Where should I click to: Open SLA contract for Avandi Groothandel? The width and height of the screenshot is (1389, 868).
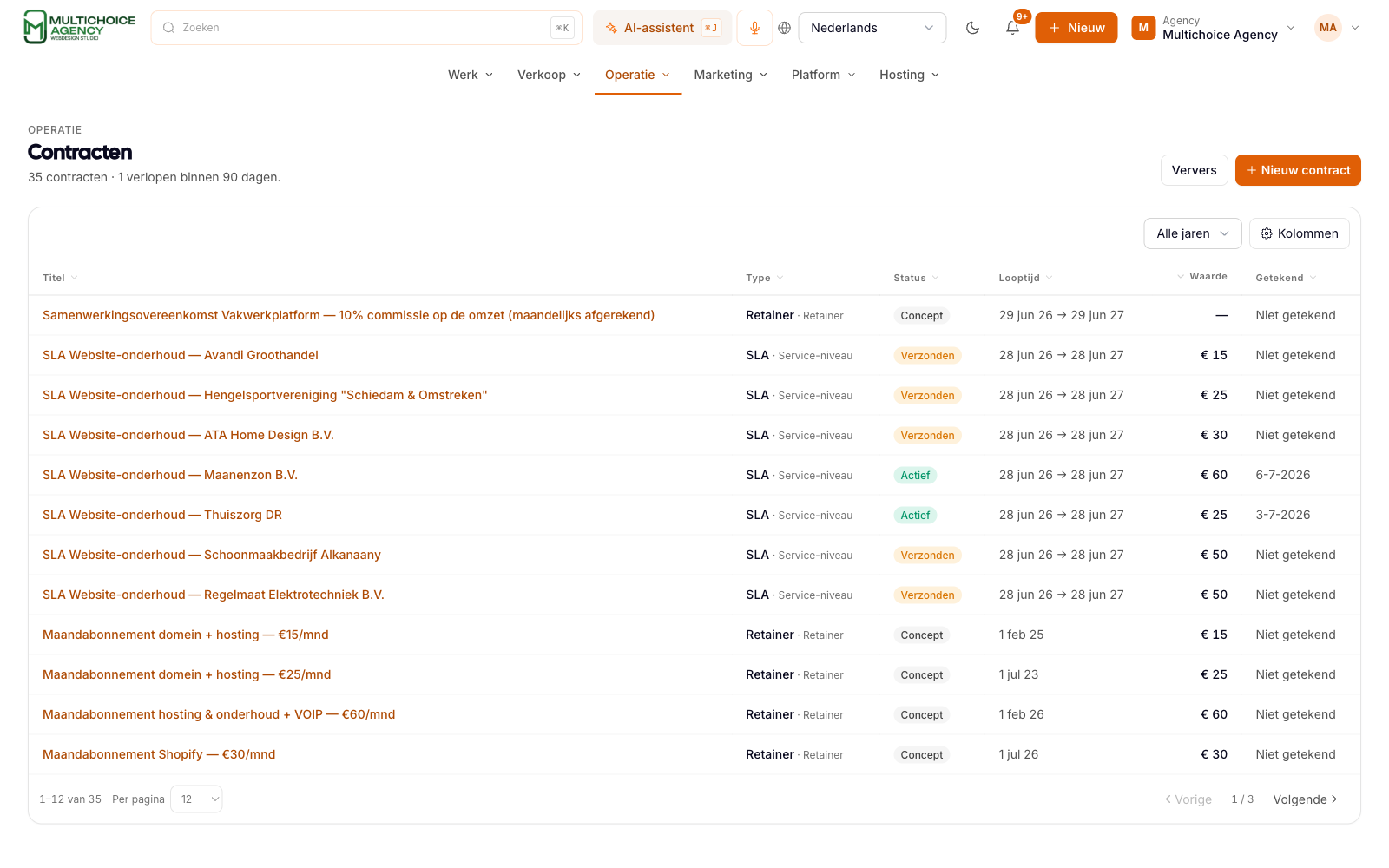181,355
